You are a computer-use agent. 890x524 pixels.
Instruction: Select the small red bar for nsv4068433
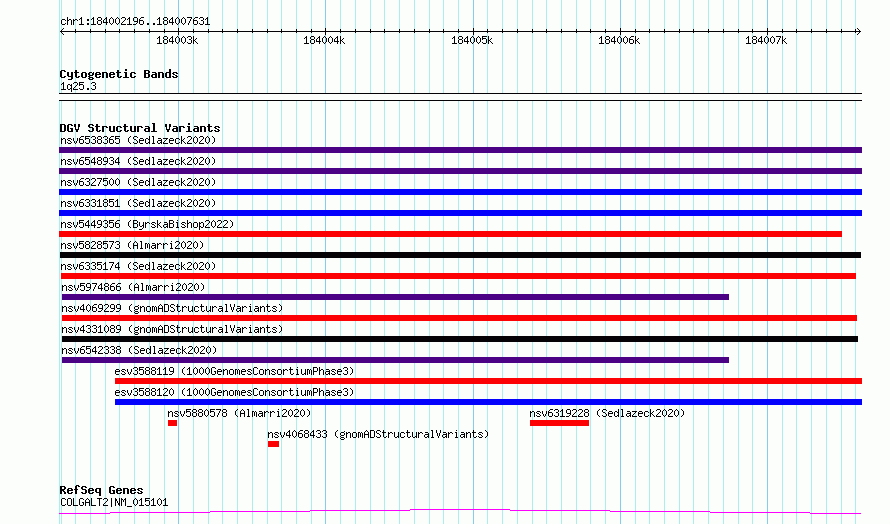(274, 444)
